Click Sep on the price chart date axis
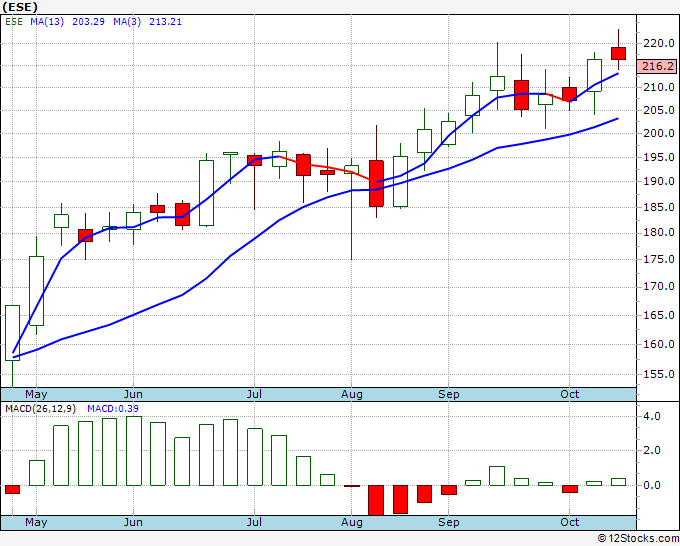This screenshot has width=680, height=546. tap(448, 394)
